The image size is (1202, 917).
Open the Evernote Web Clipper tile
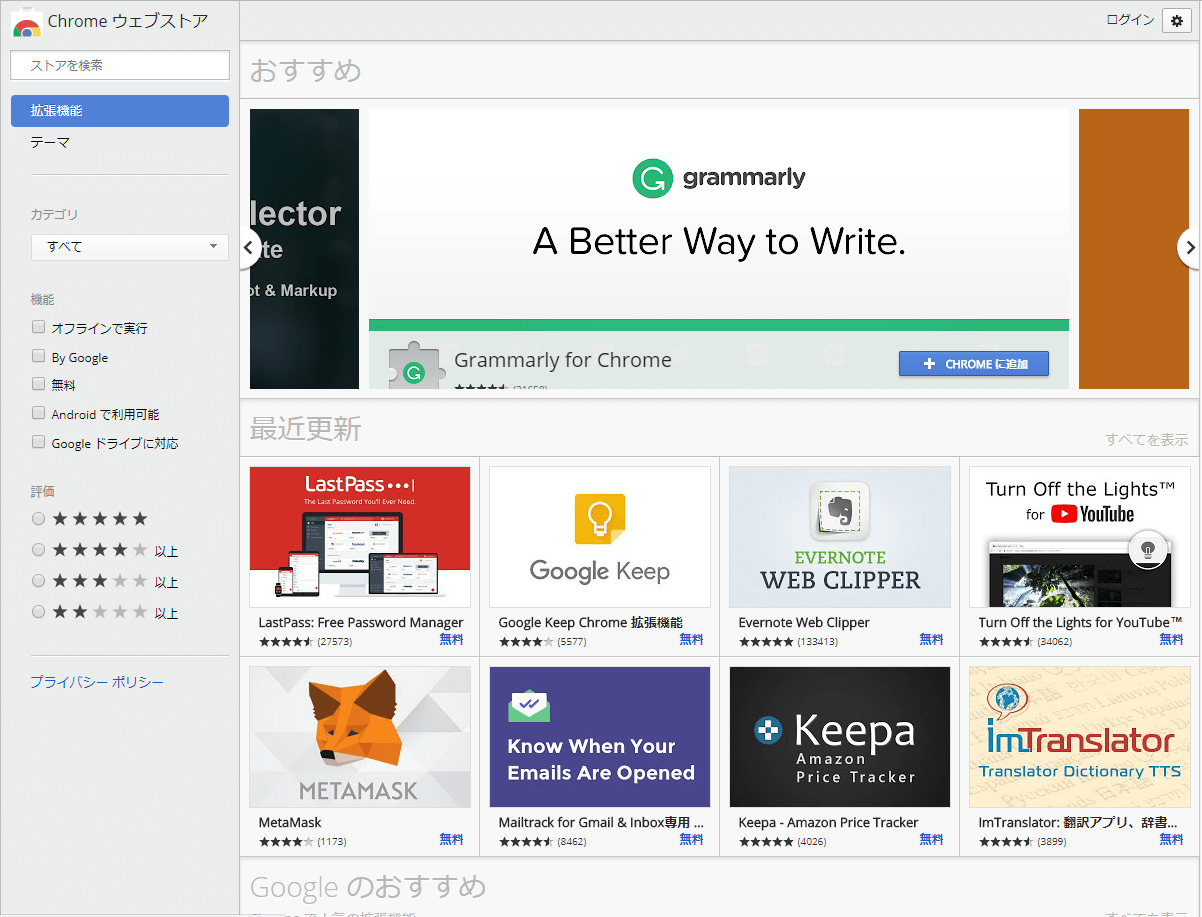[840, 537]
